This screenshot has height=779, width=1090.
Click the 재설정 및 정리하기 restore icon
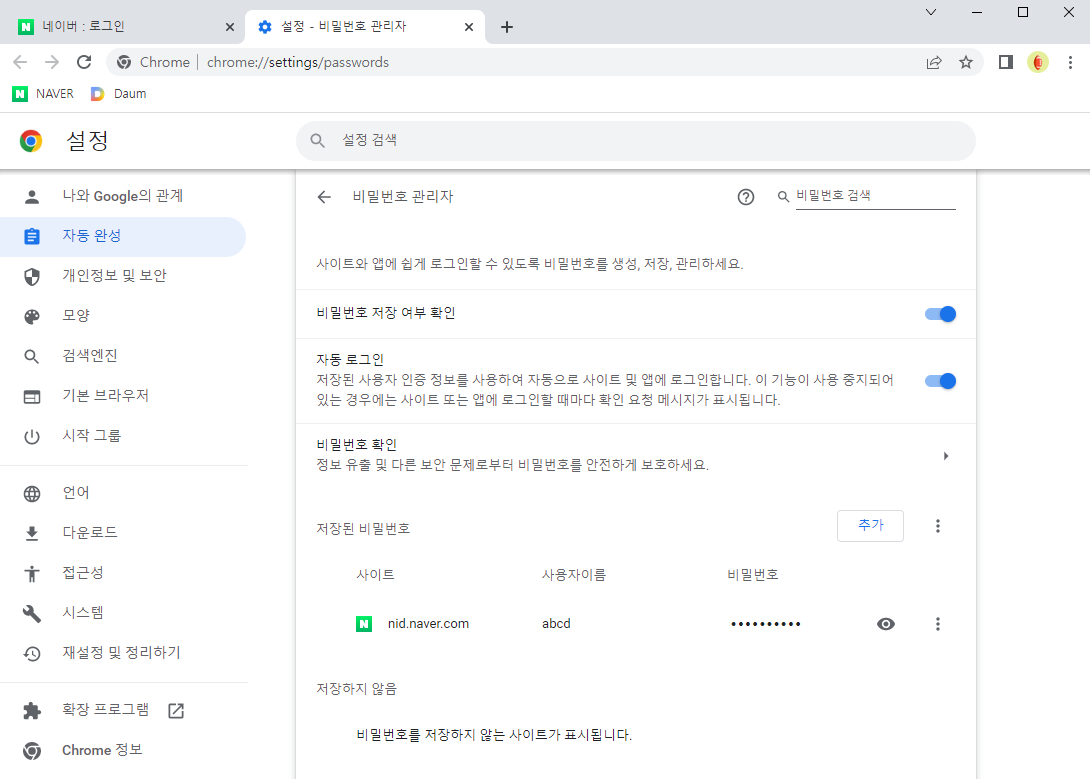click(x=32, y=653)
